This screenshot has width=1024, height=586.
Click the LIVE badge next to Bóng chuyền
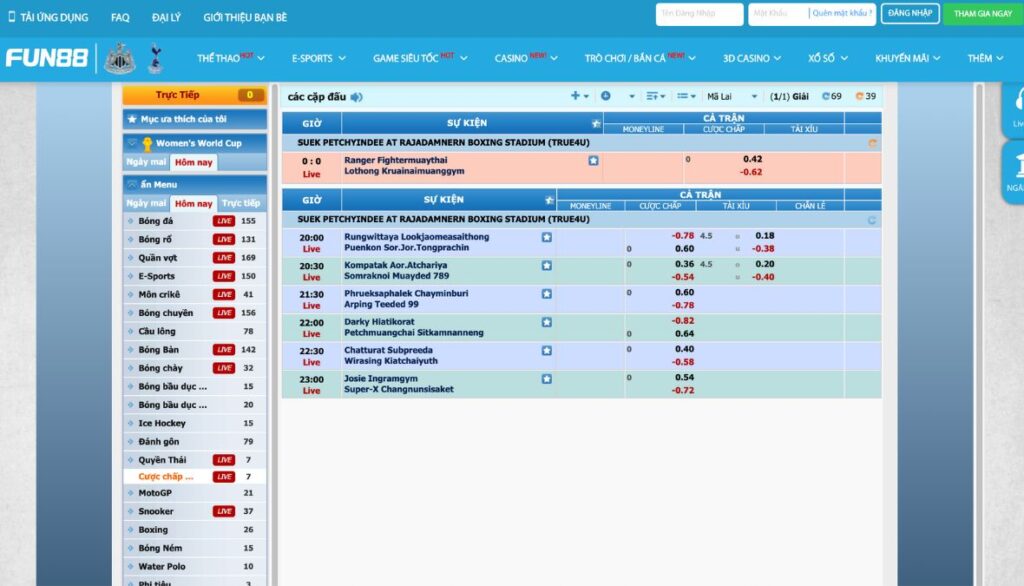[224, 313]
